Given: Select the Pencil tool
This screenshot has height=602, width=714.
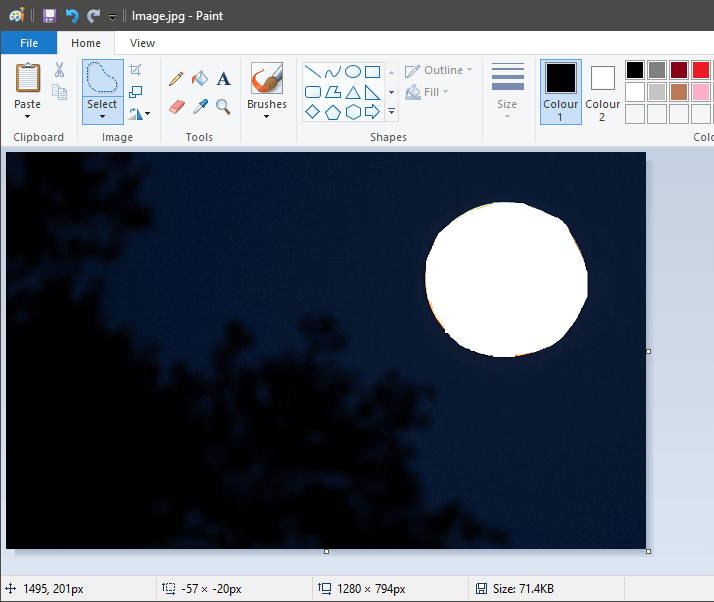Looking at the screenshot, I should pos(176,78).
